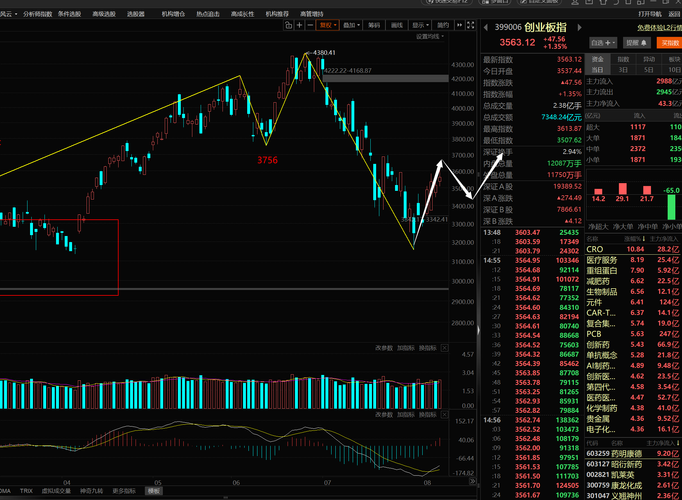The image size is (682, 500).
Task: Click the 筹码 chips button
Action: [x=374, y=25]
